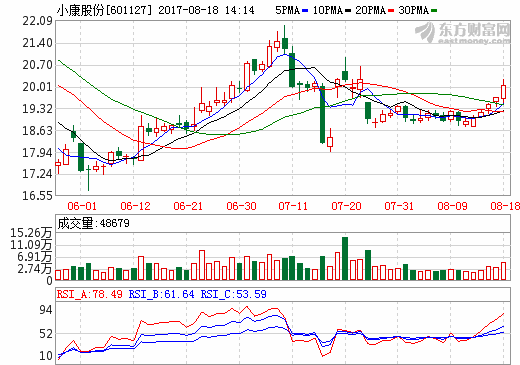Screen dimensions: 520x365
Task: Click the 06-30 date label
Action: tap(241, 206)
